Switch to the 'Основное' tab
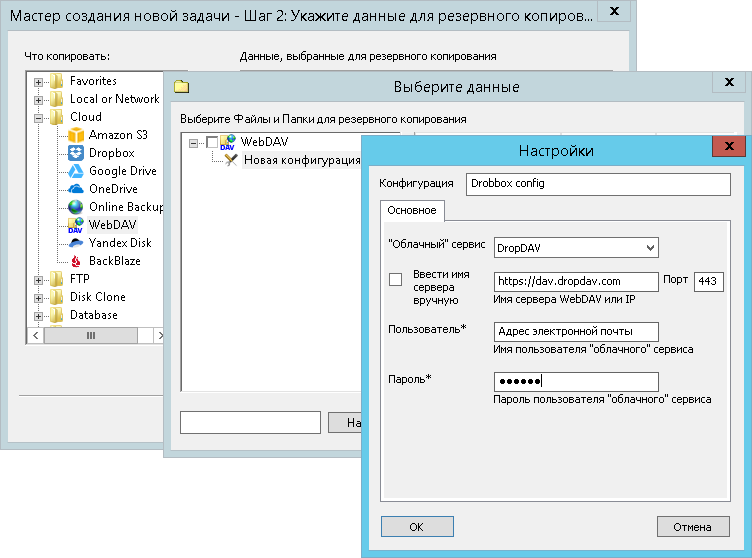 pyautogui.click(x=412, y=210)
